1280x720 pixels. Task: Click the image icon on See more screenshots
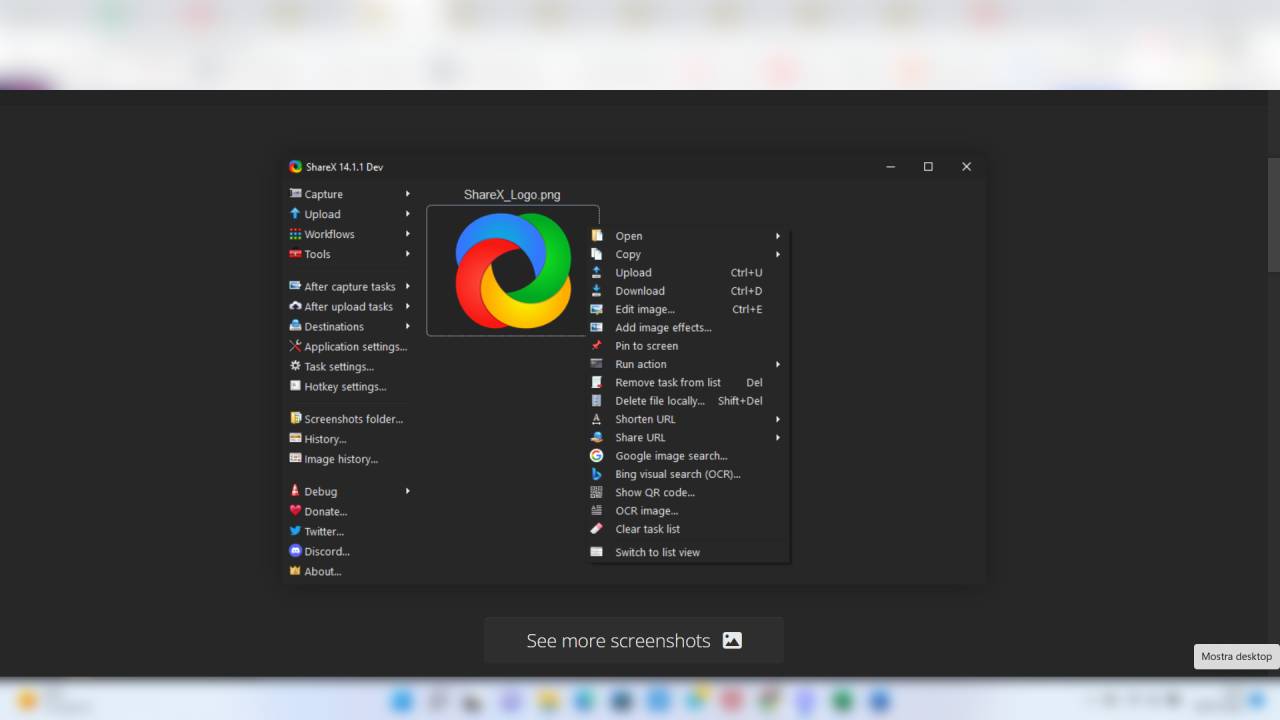732,640
